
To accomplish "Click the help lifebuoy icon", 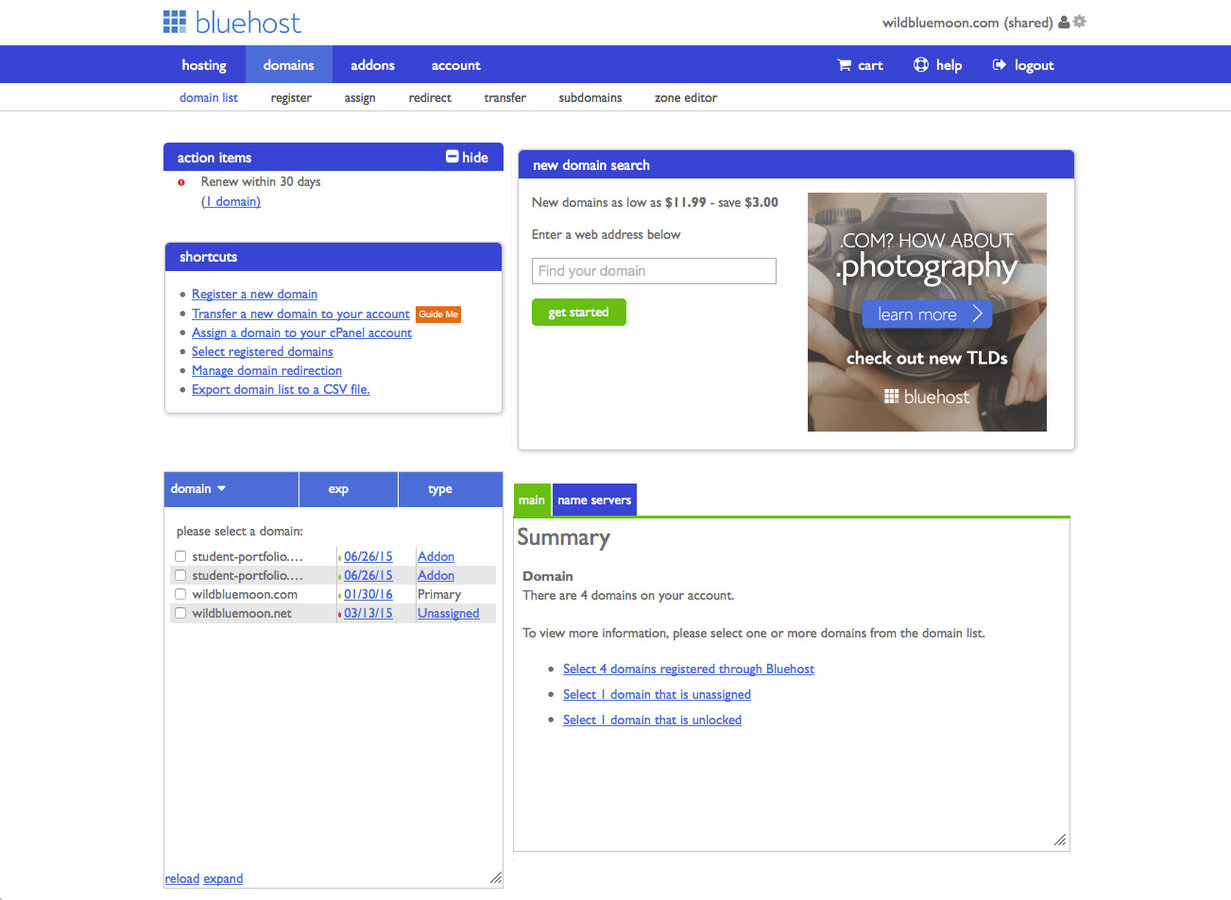I will click(921, 65).
